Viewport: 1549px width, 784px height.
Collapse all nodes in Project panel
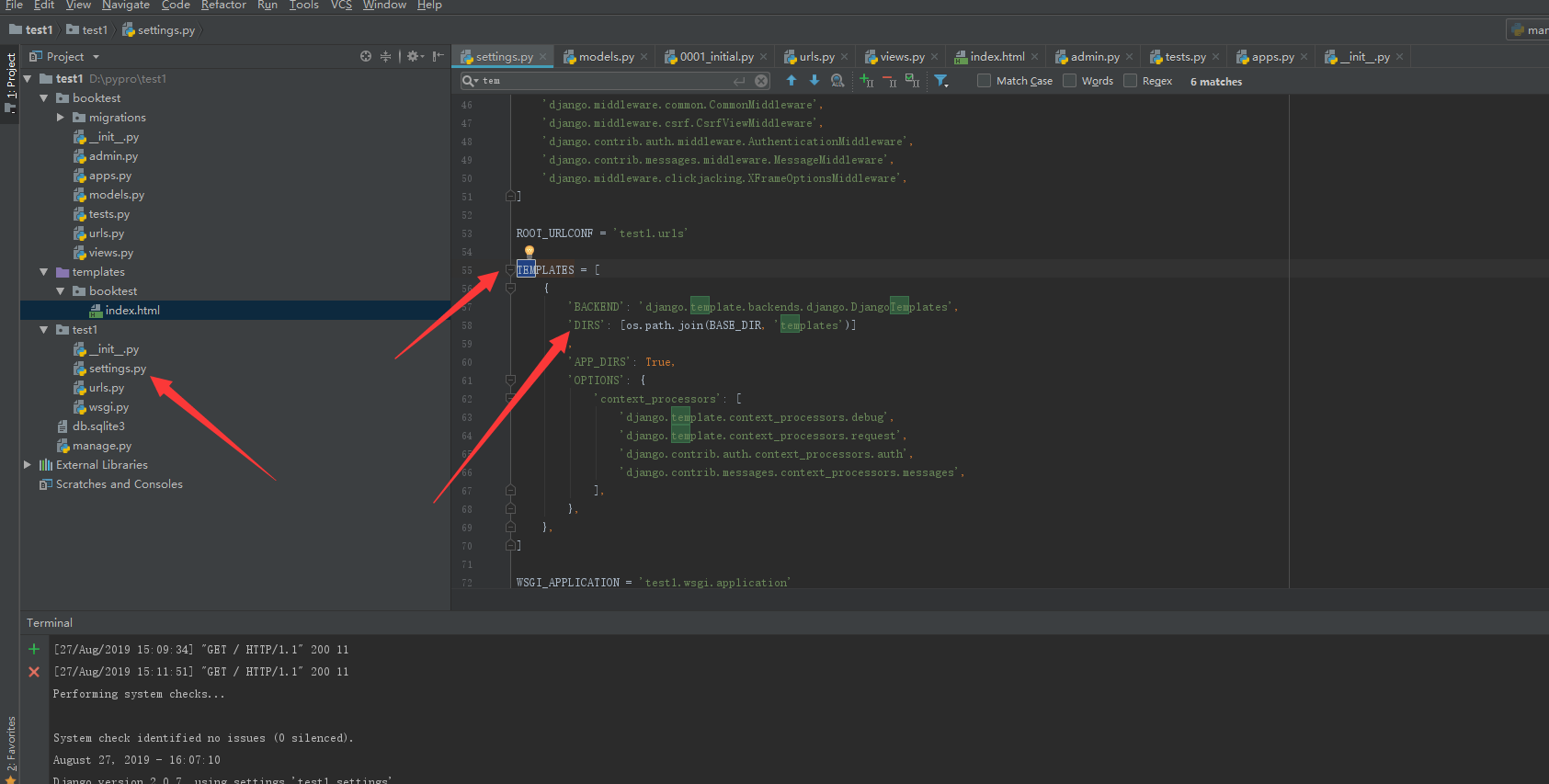[x=385, y=56]
